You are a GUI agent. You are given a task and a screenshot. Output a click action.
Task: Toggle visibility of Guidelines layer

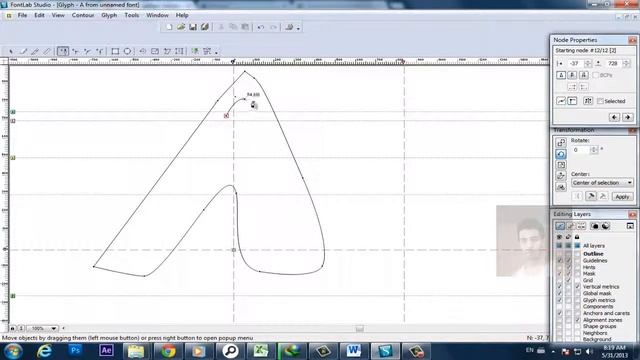tap(560, 260)
